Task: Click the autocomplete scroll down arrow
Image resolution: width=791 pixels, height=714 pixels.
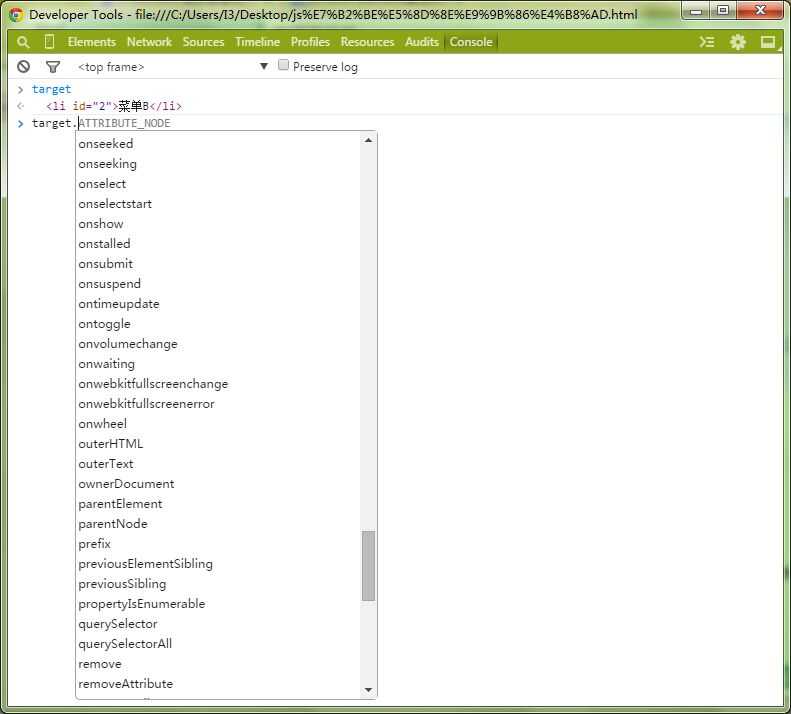Action: tap(368, 690)
